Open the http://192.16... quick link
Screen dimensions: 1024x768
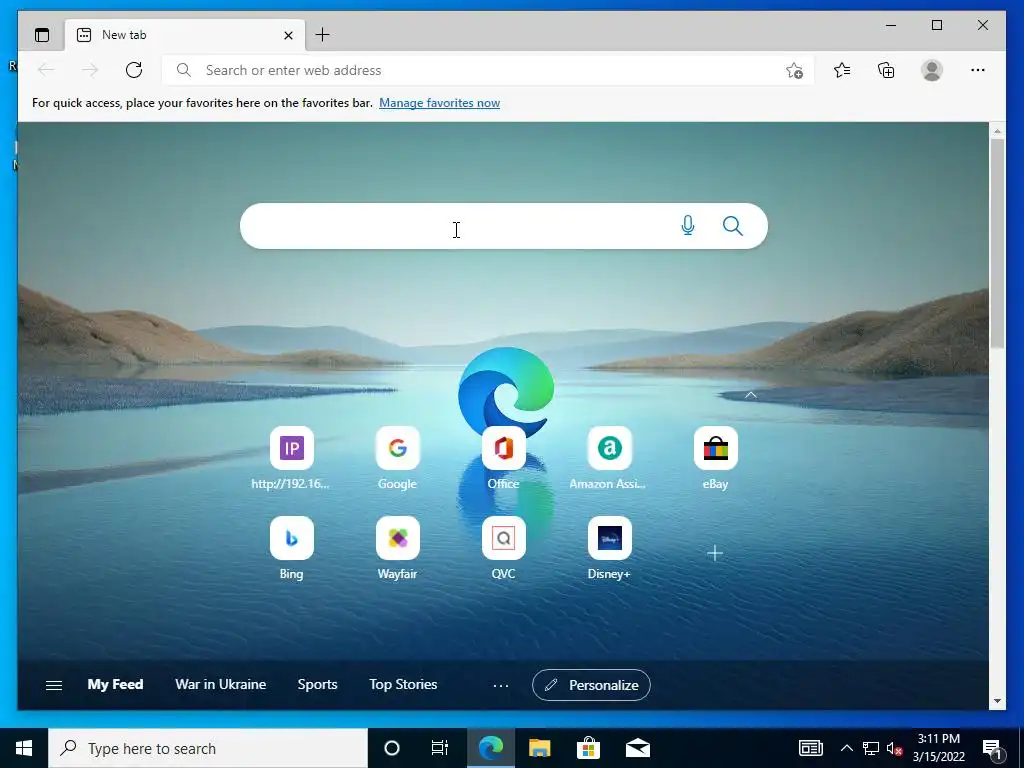click(291, 458)
